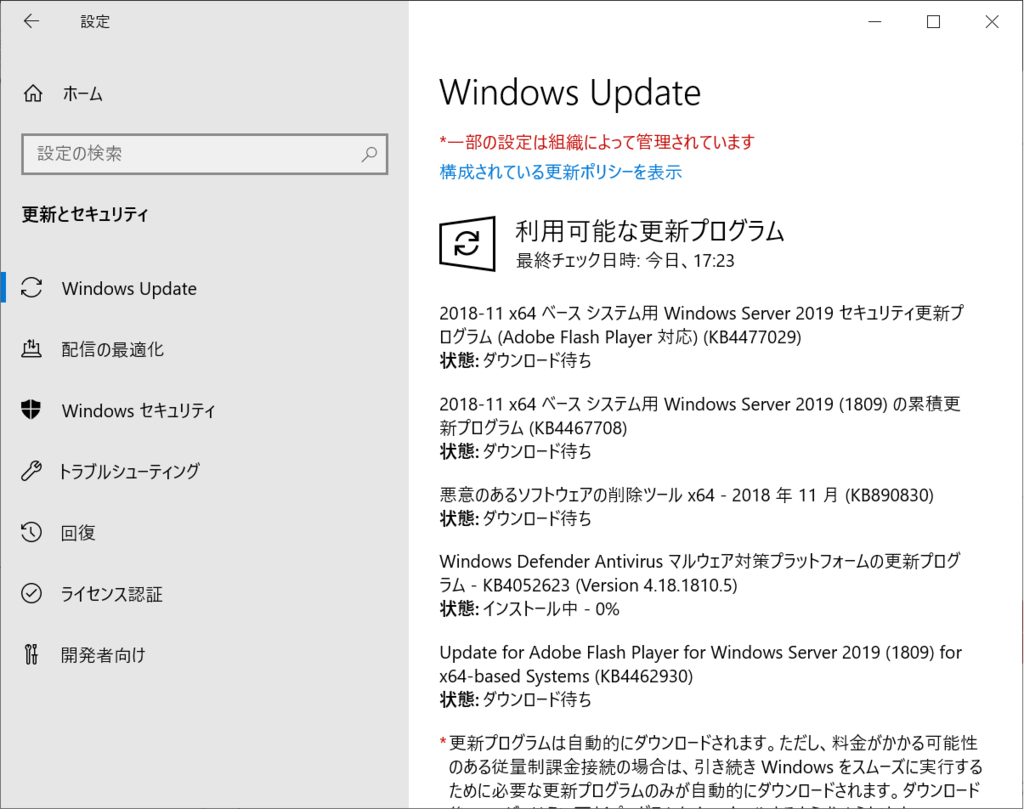Screen dimensions: 1024x809
Task: Click the Windows セキュリティ shield icon
Action: click(x=31, y=410)
